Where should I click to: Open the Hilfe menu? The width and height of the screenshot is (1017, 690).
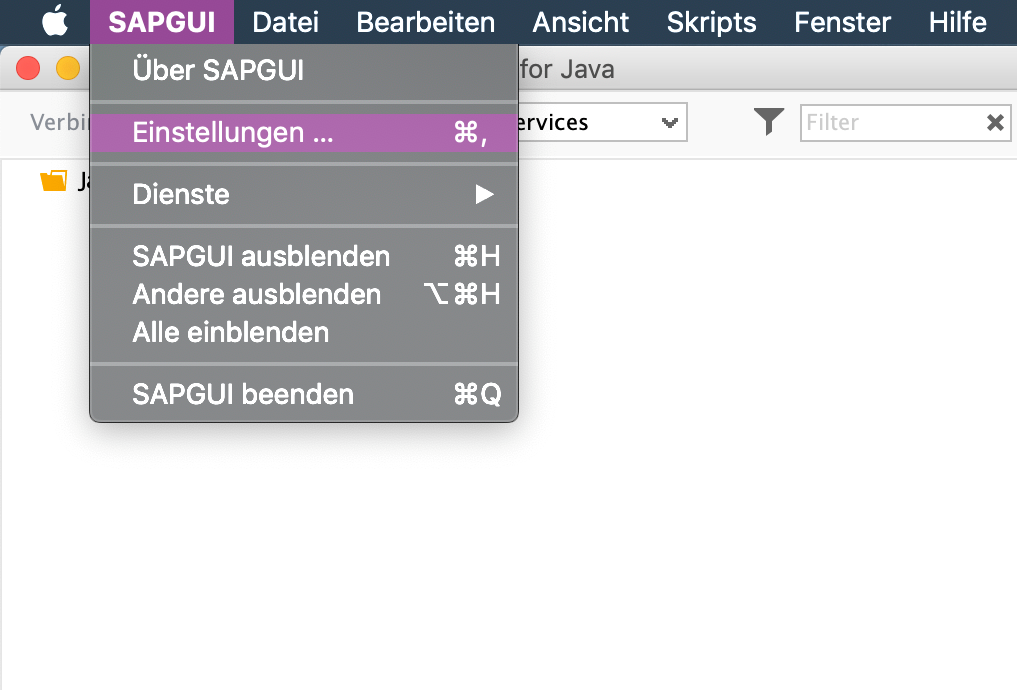coord(957,21)
